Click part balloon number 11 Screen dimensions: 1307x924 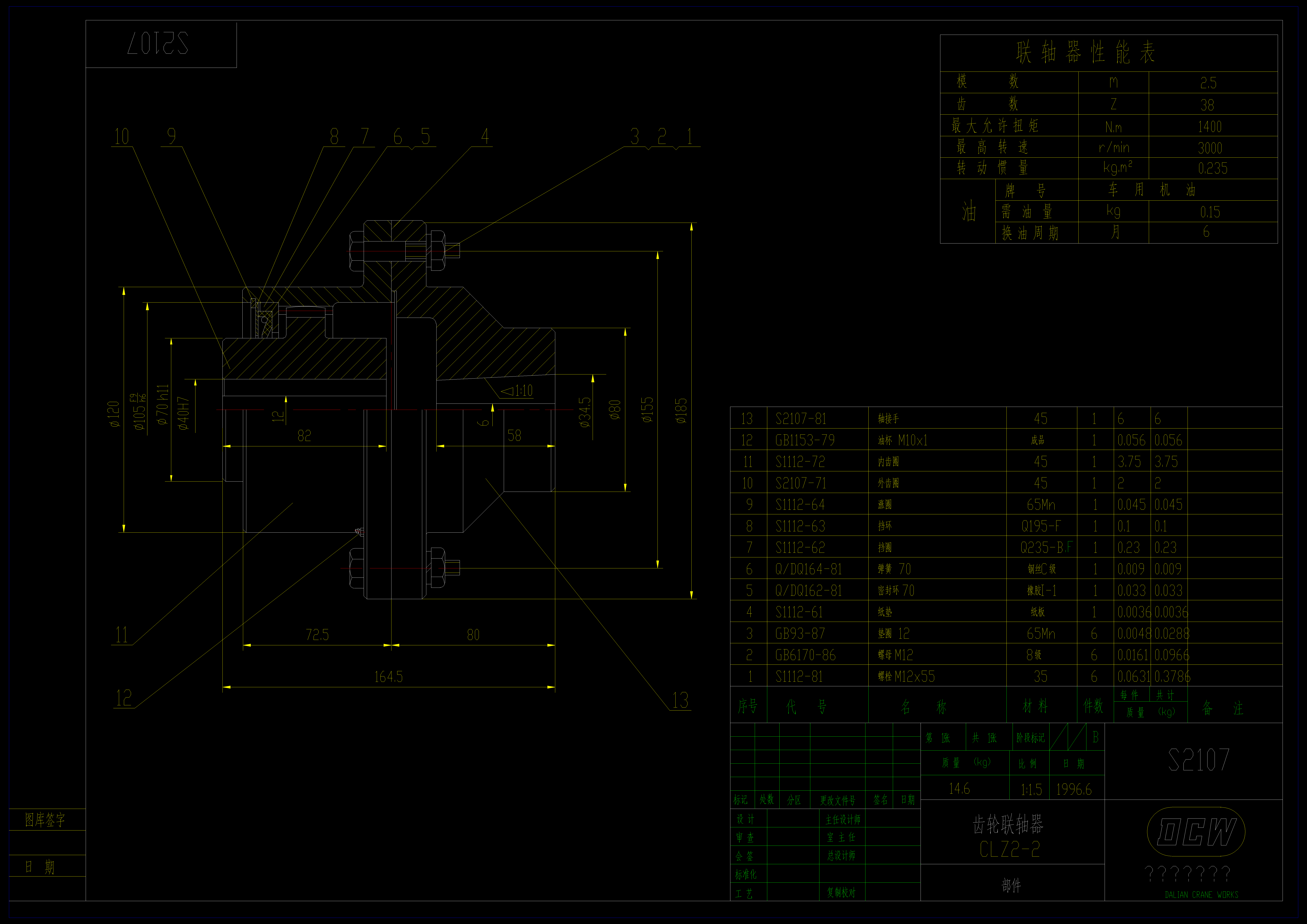coord(122,635)
